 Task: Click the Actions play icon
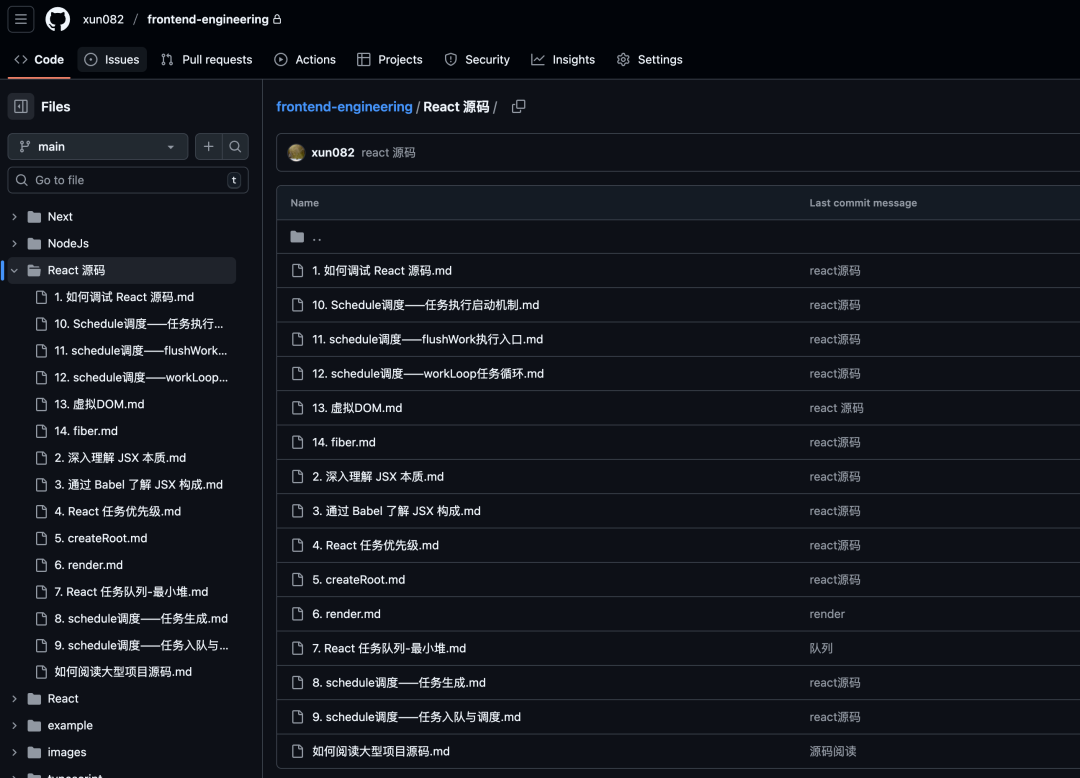(281, 60)
